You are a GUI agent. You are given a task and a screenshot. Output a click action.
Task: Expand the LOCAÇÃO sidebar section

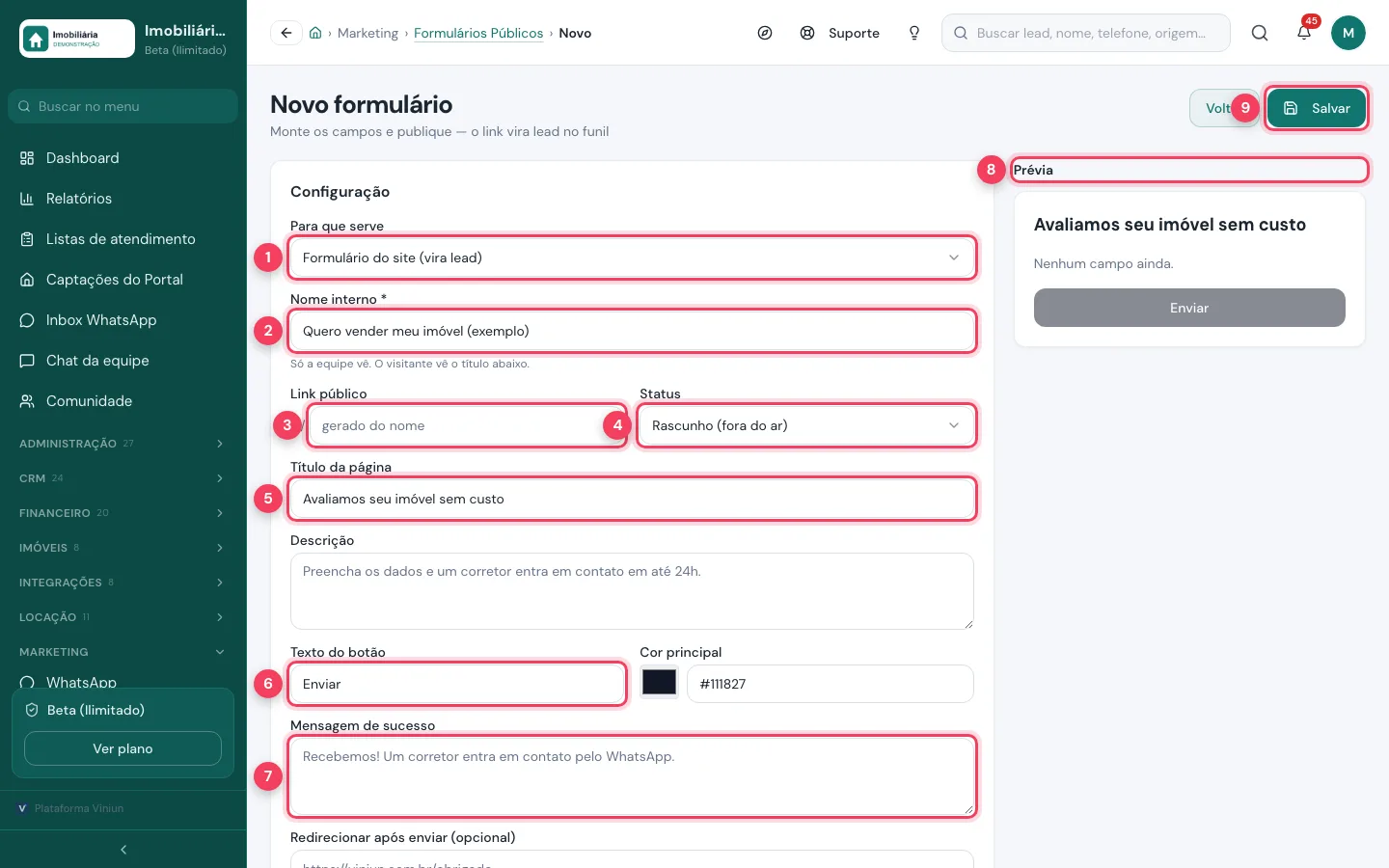click(x=123, y=617)
